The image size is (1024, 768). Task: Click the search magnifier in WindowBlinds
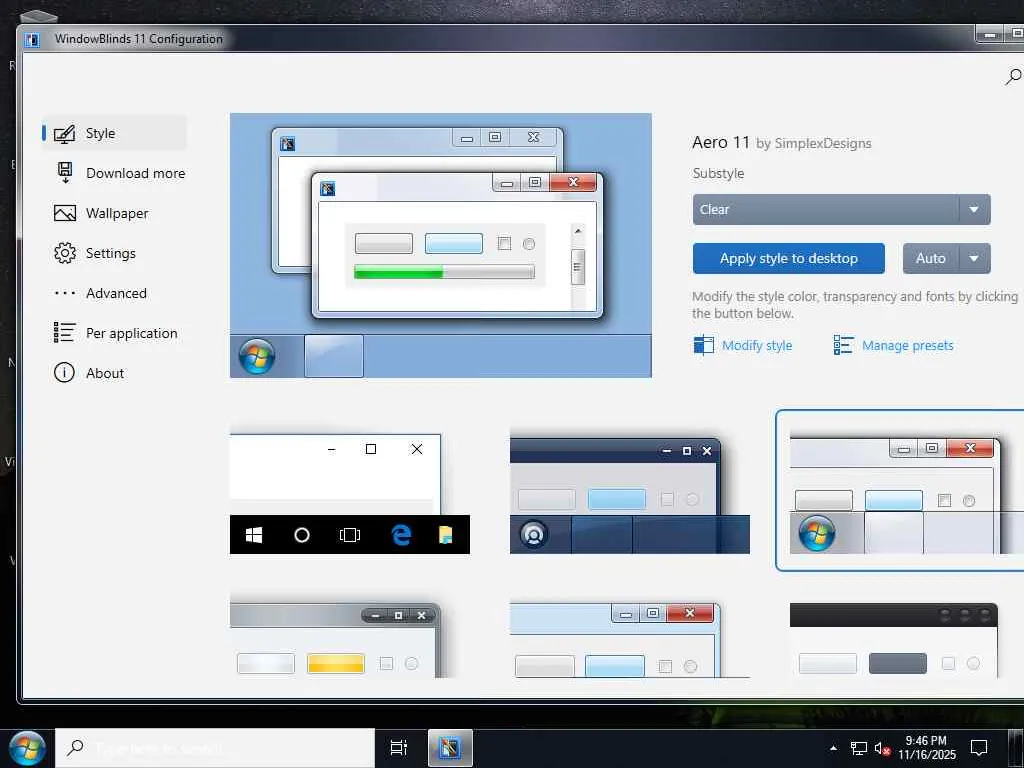(1013, 77)
